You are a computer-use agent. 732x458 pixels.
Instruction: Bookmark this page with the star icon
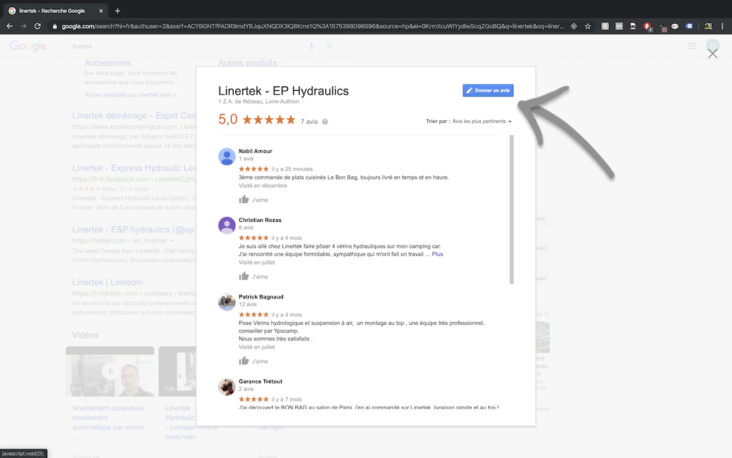[588, 26]
